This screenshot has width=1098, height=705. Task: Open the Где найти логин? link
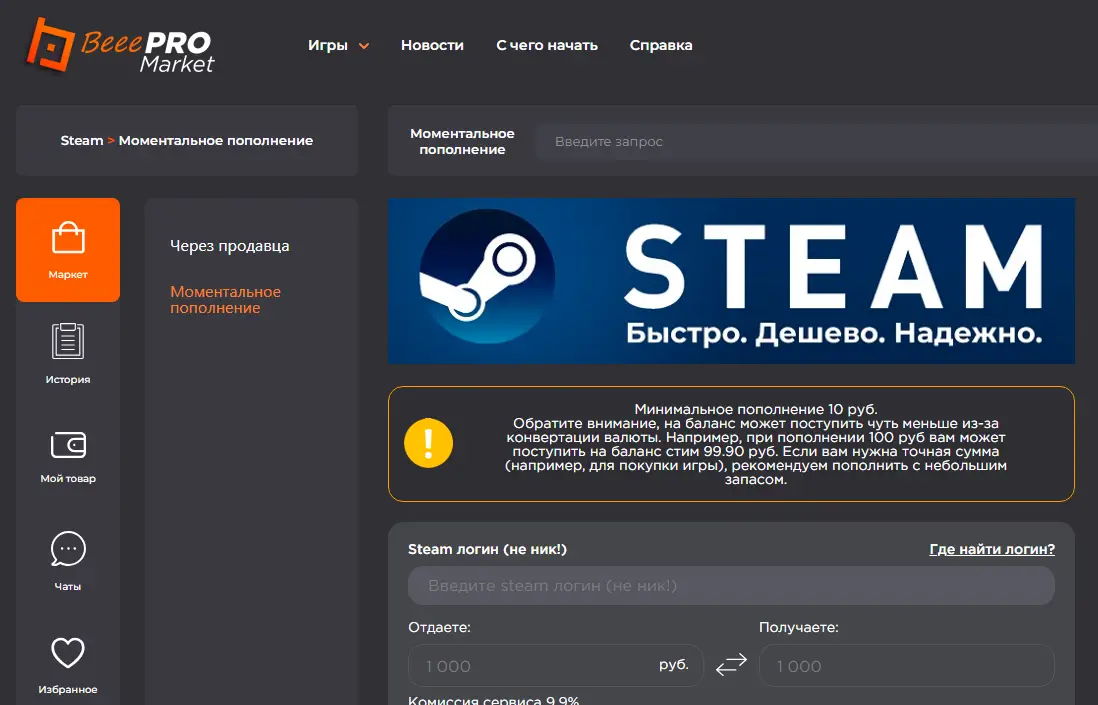click(992, 550)
